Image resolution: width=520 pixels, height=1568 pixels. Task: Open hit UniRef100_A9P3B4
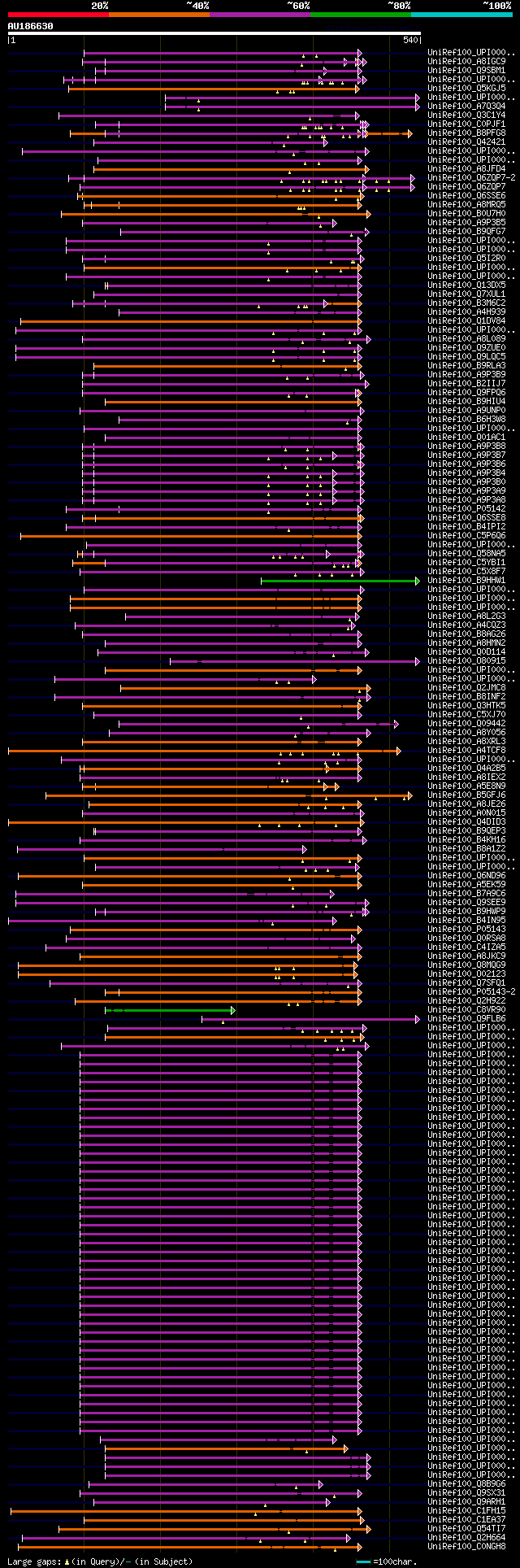click(x=466, y=473)
